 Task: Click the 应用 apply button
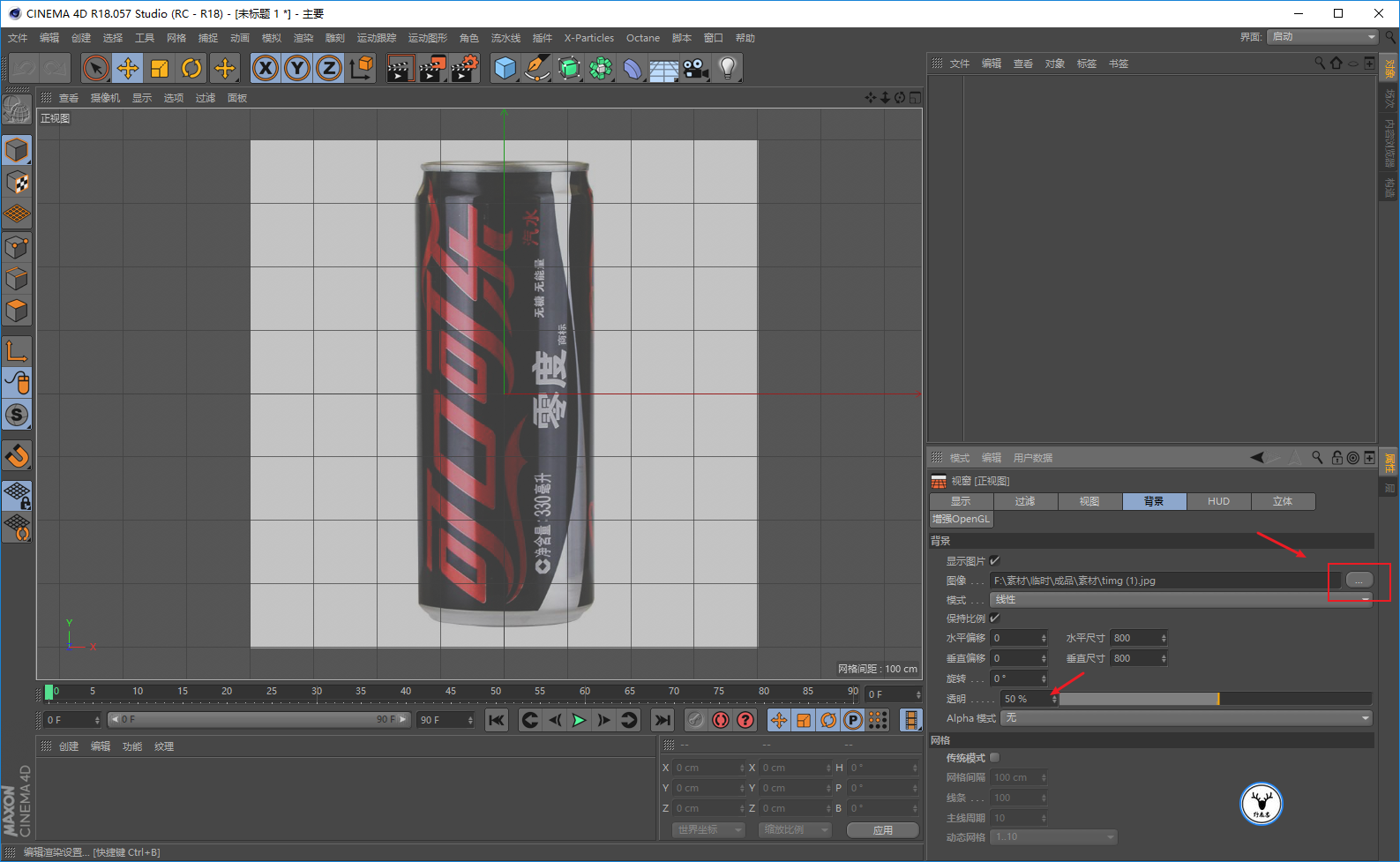coord(882,830)
